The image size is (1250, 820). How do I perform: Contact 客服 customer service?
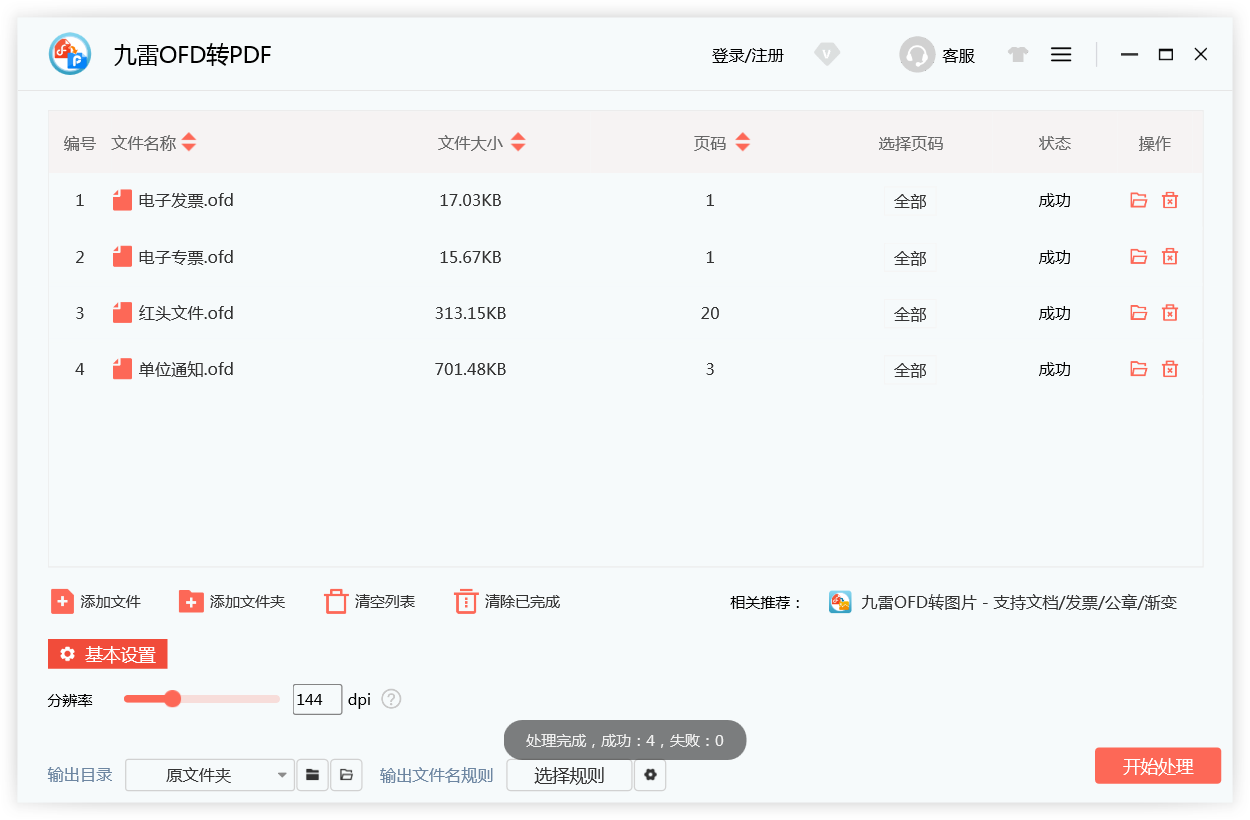(x=937, y=55)
